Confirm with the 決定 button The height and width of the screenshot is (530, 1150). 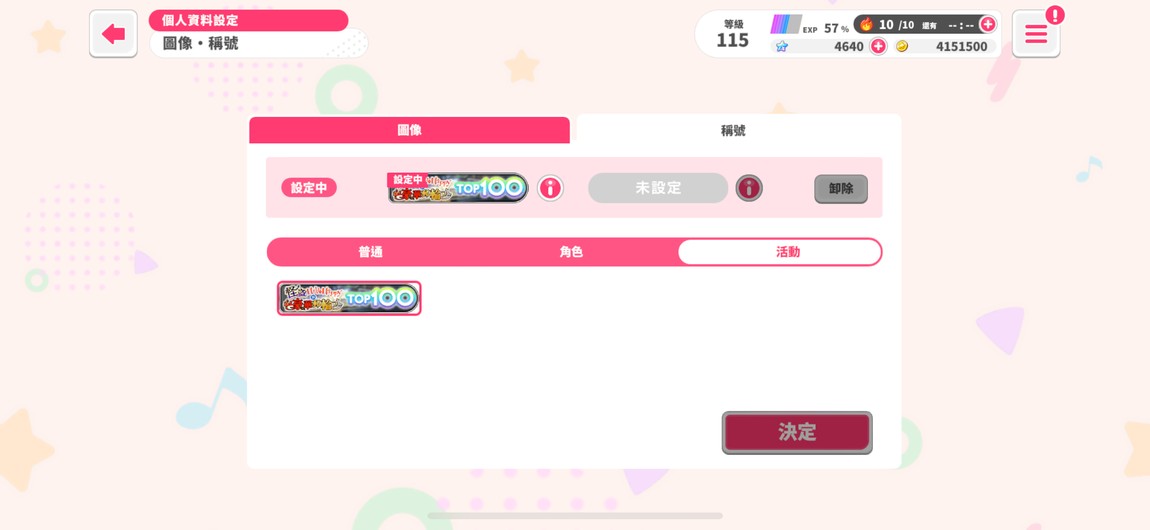coord(797,433)
